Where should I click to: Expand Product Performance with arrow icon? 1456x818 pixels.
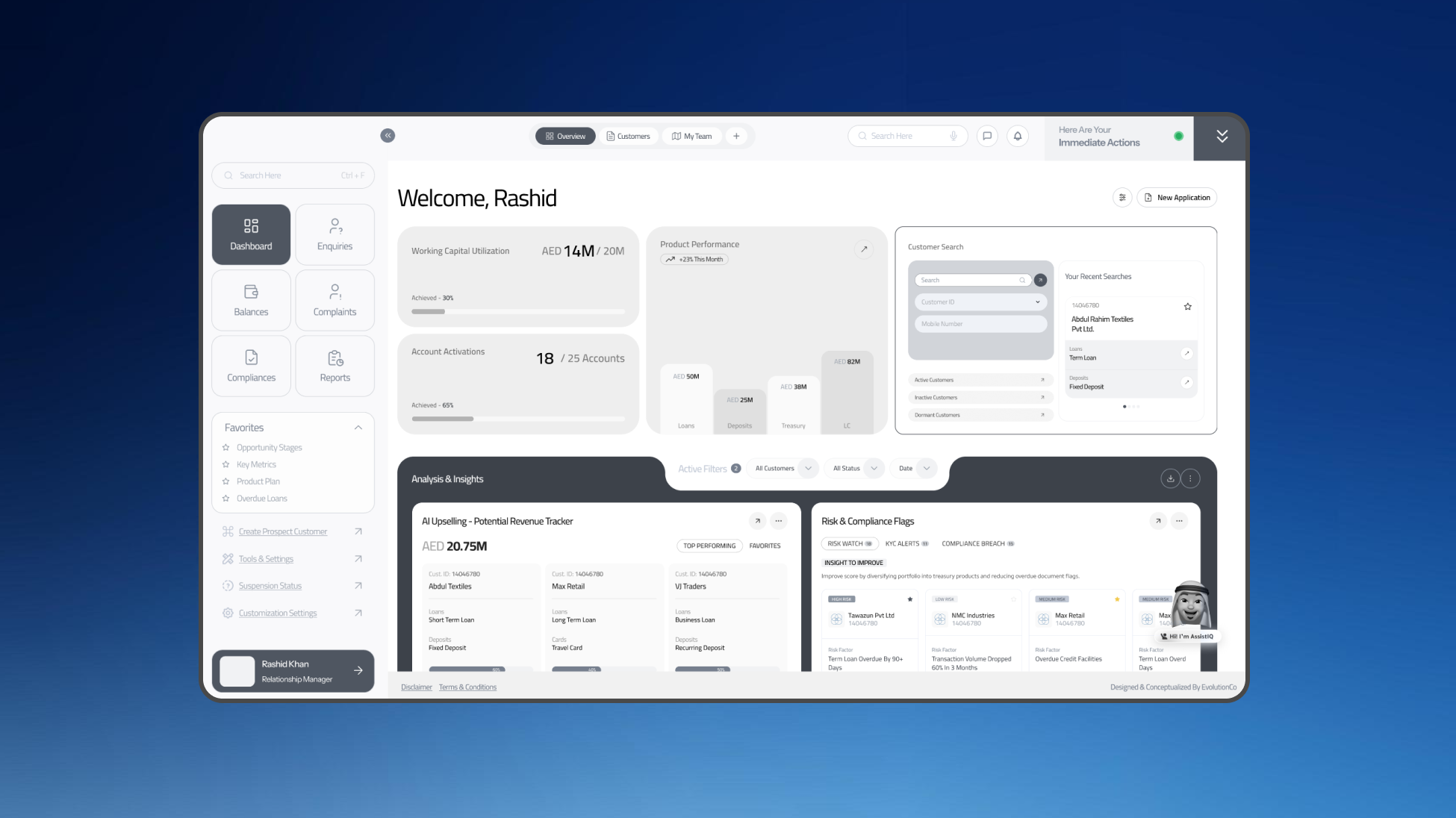point(864,249)
